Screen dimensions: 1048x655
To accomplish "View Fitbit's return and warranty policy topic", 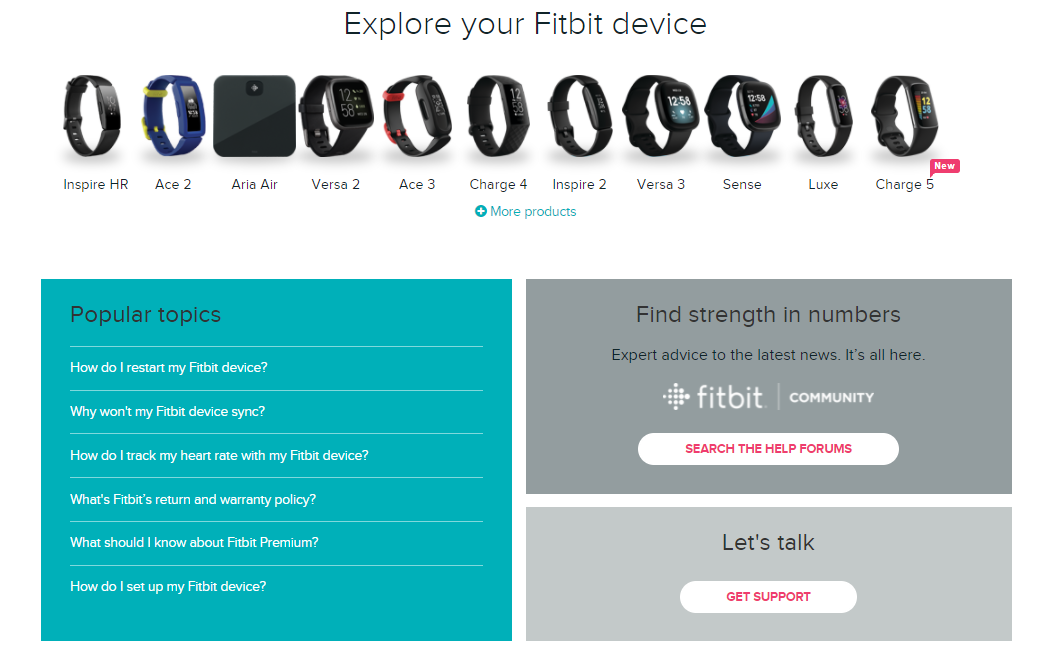I will [x=193, y=499].
